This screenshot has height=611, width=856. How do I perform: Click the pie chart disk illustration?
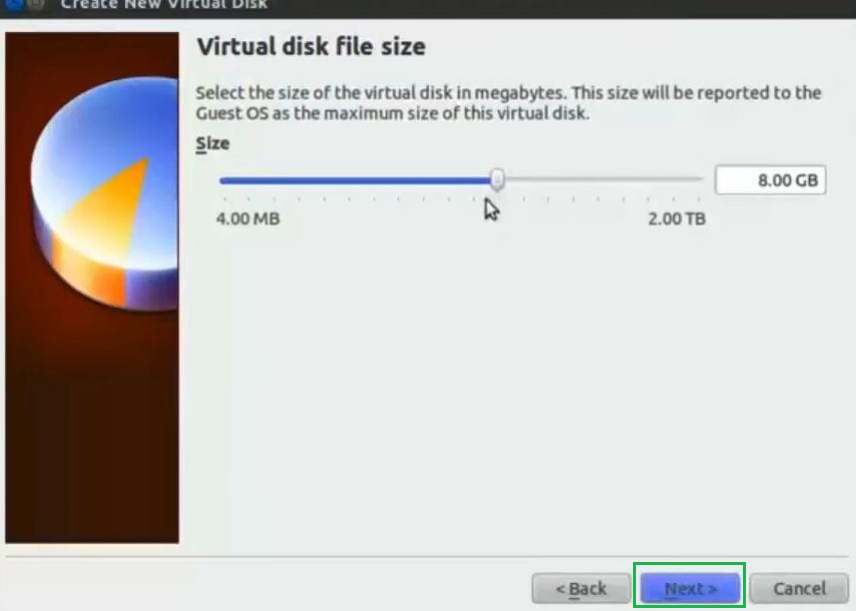tap(105, 194)
